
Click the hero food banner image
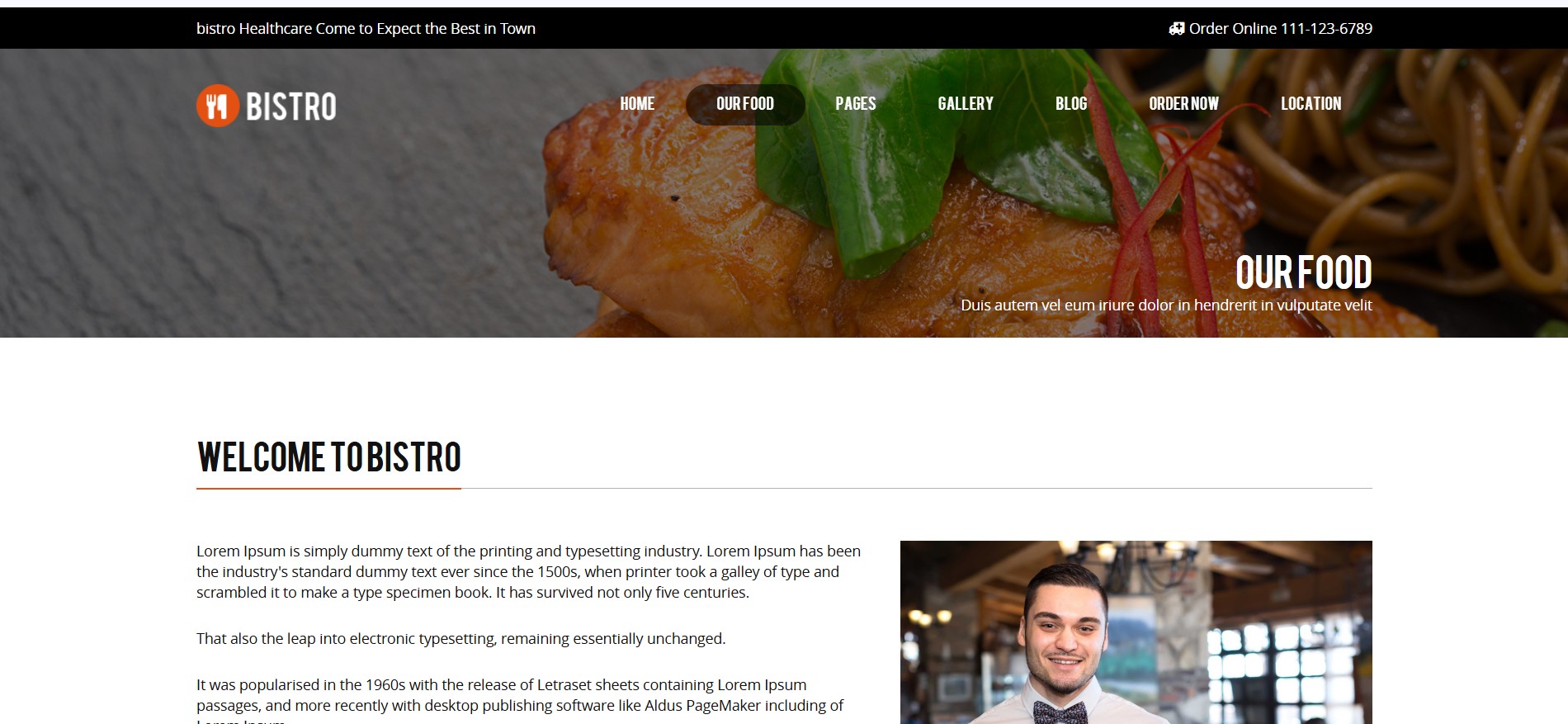coord(784,193)
